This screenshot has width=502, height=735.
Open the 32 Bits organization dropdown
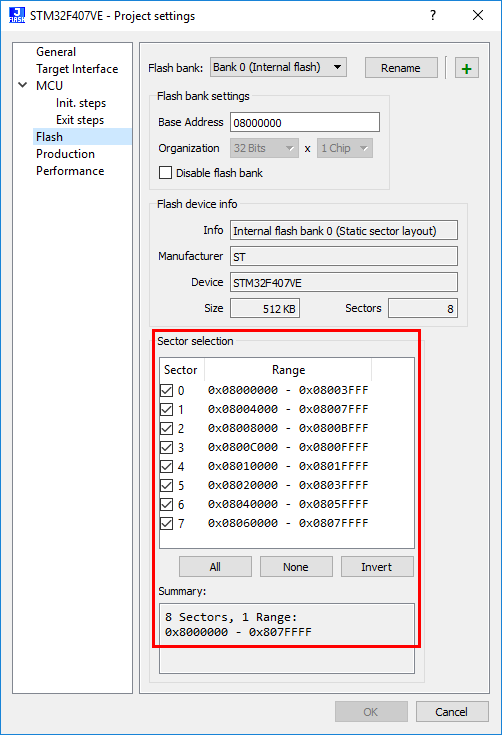[x=264, y=148]
